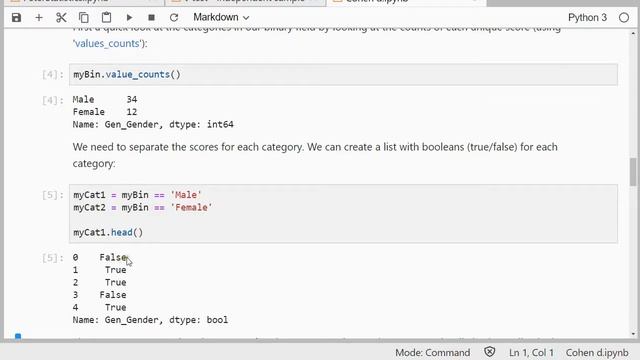Viewport: 640px width, 360px height.
Task: Click the '4 True' output row
Action: tap(100, 308)
